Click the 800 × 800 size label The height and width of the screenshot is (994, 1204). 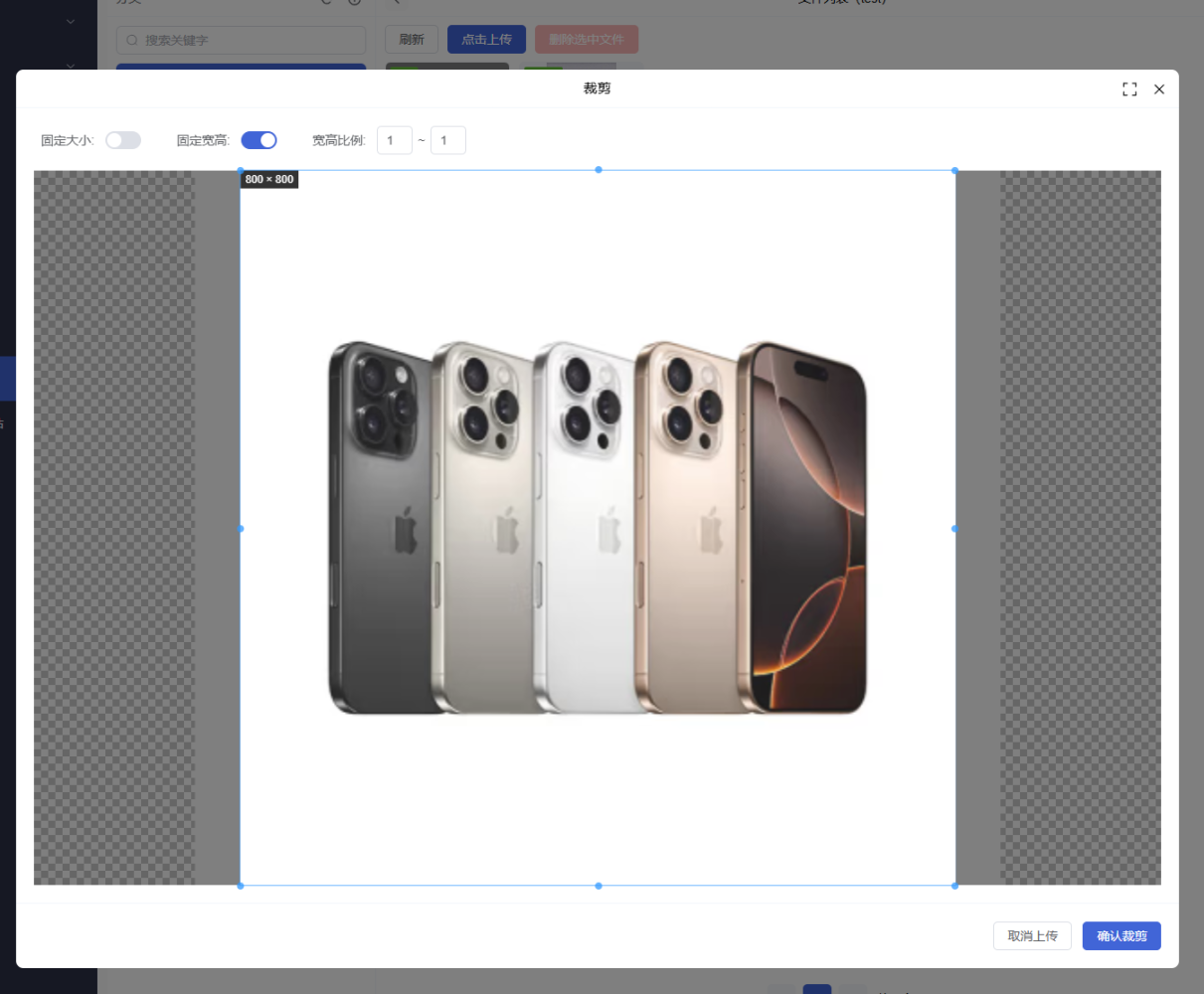pyautogui.click(x=269, y=179)
